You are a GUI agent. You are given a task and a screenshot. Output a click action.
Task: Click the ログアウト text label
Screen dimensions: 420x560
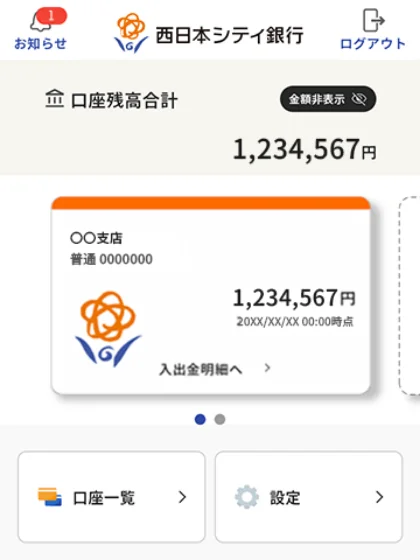pyautogui.click(x=373, y=44)
